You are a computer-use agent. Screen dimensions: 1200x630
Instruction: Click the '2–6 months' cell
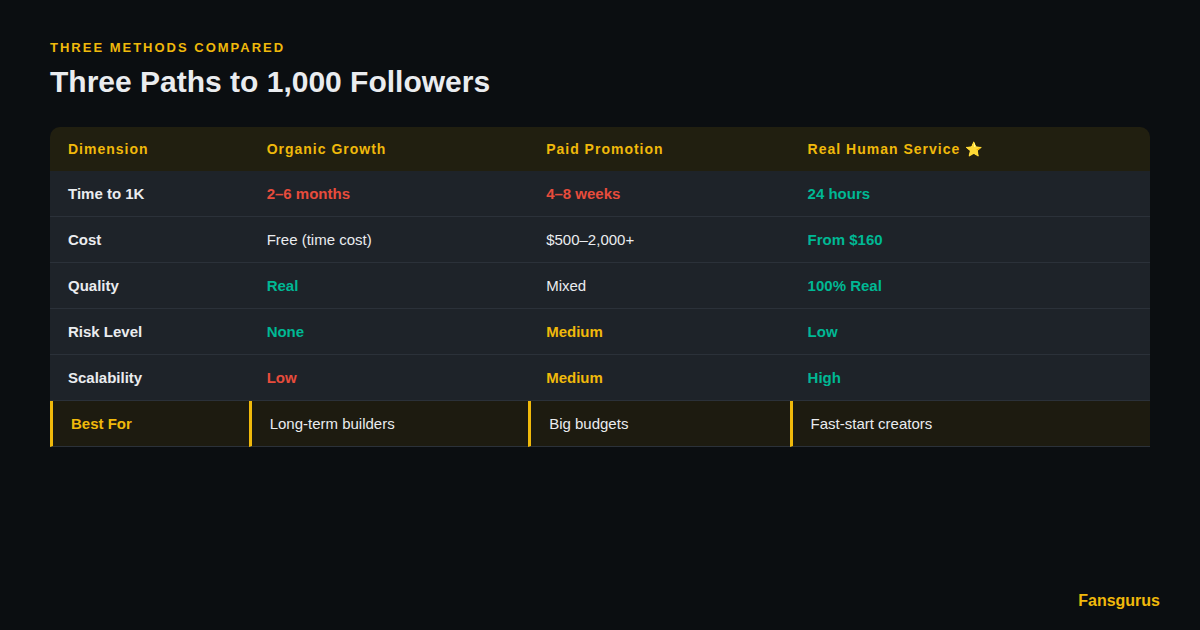(x=308, y=194)
